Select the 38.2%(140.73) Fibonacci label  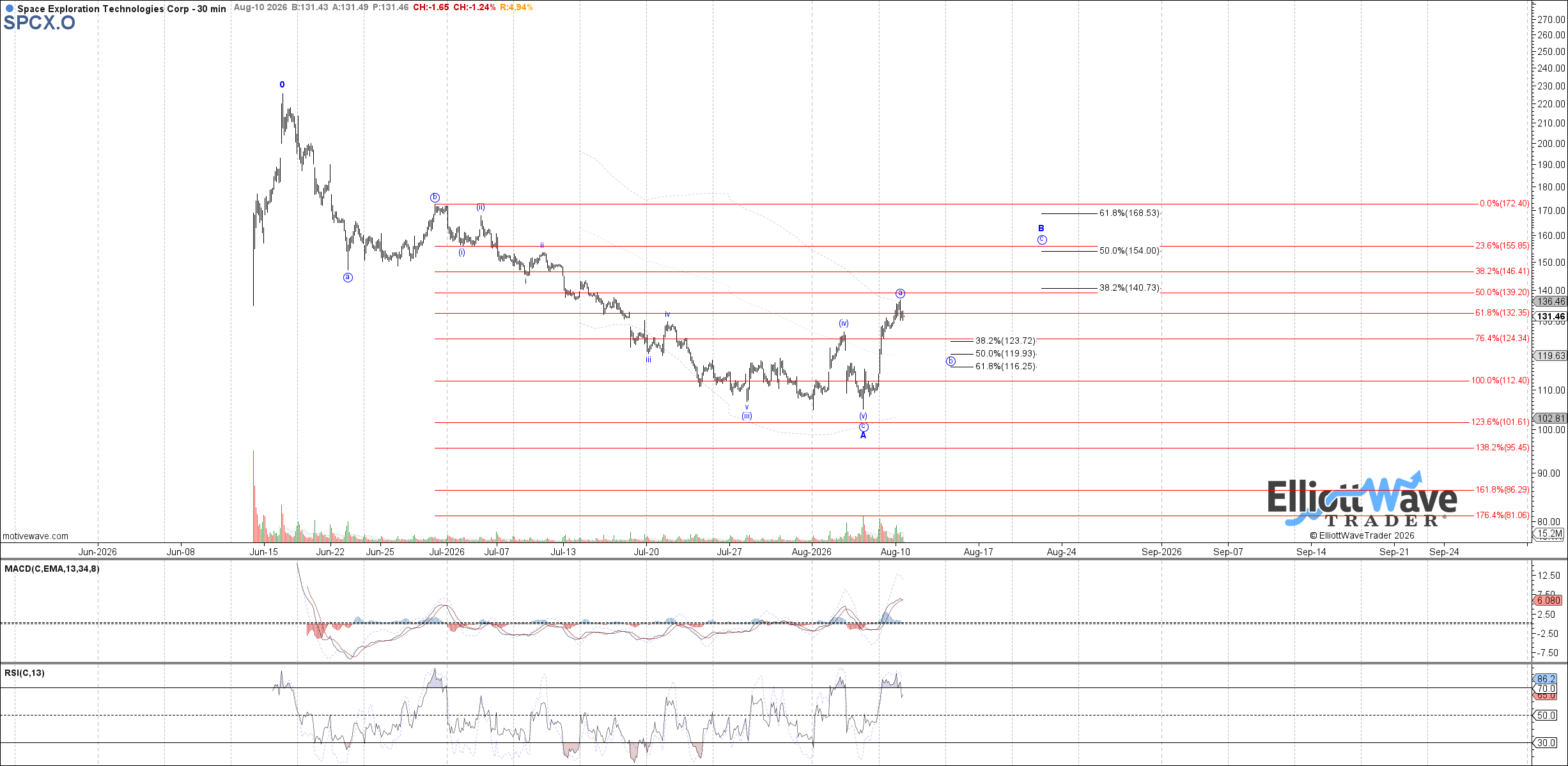click(1129, 288)
